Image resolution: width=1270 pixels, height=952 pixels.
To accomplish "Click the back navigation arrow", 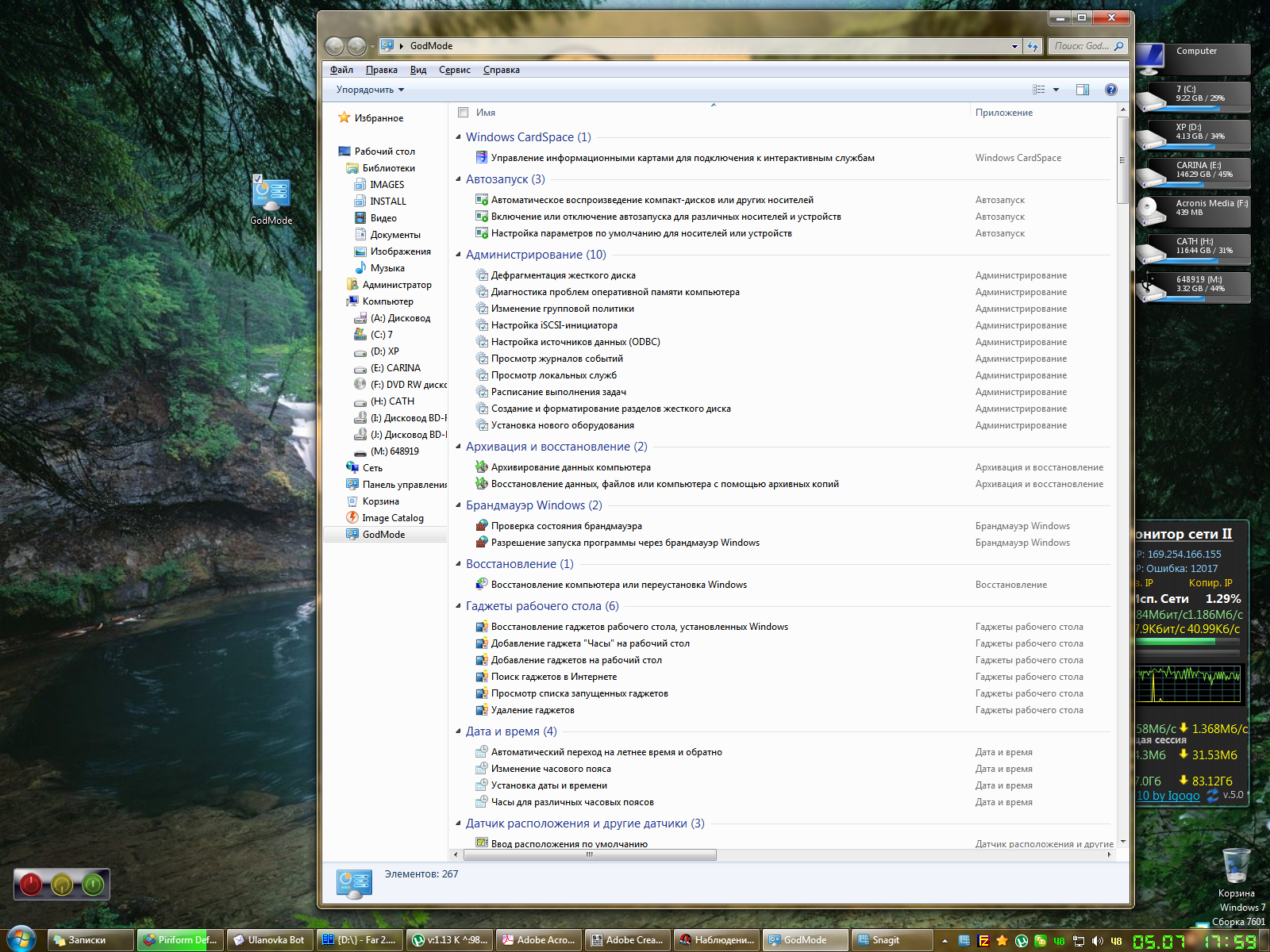I will coord(334,46).
